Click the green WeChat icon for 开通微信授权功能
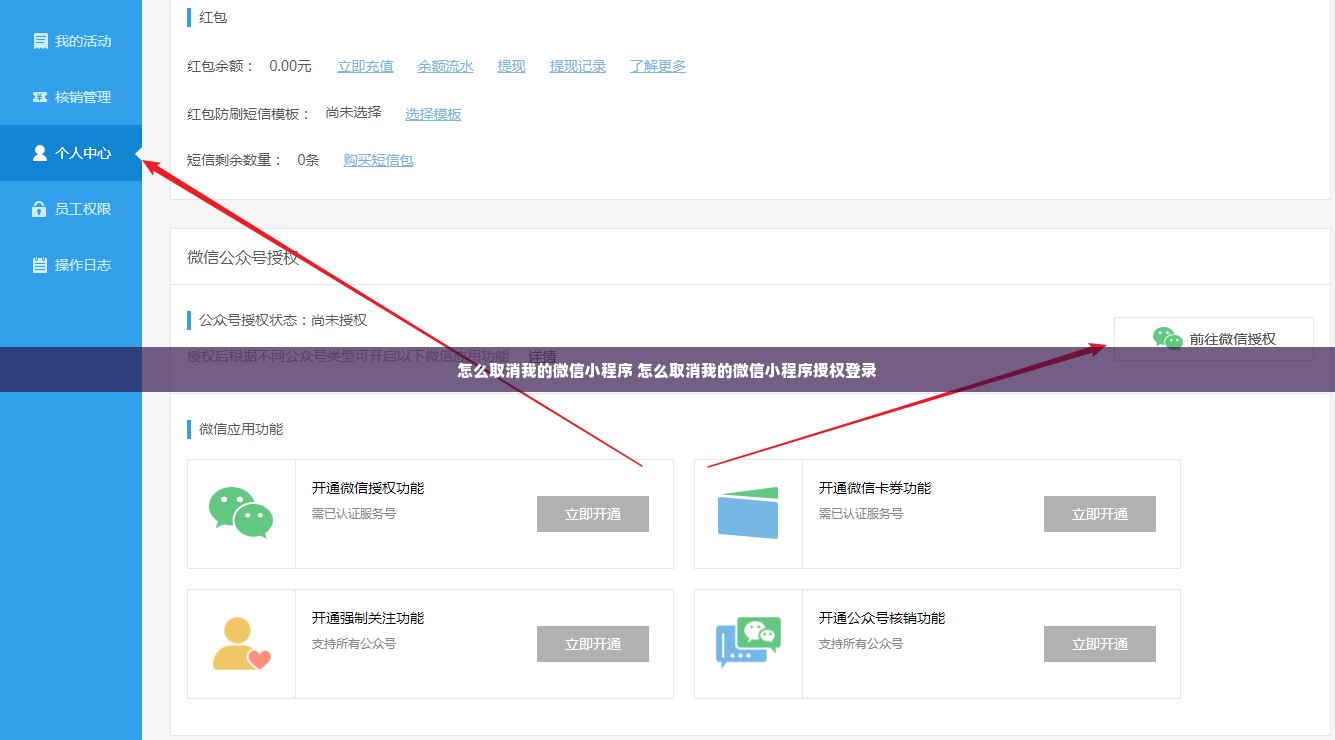This screenshot has width=1335, height=740. 241,513
